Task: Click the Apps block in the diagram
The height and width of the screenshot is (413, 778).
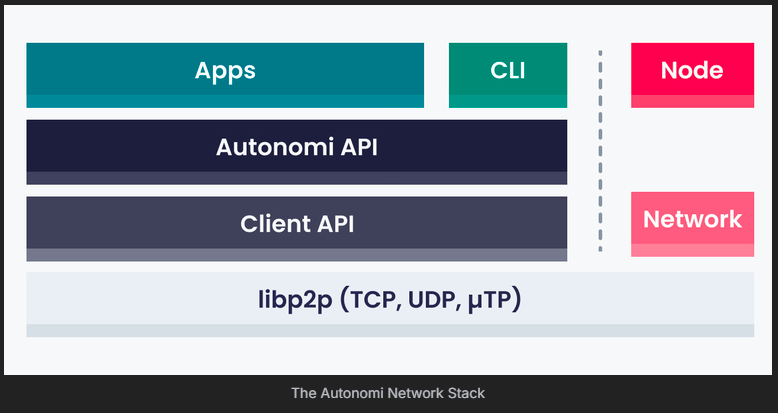Action: 225,75
